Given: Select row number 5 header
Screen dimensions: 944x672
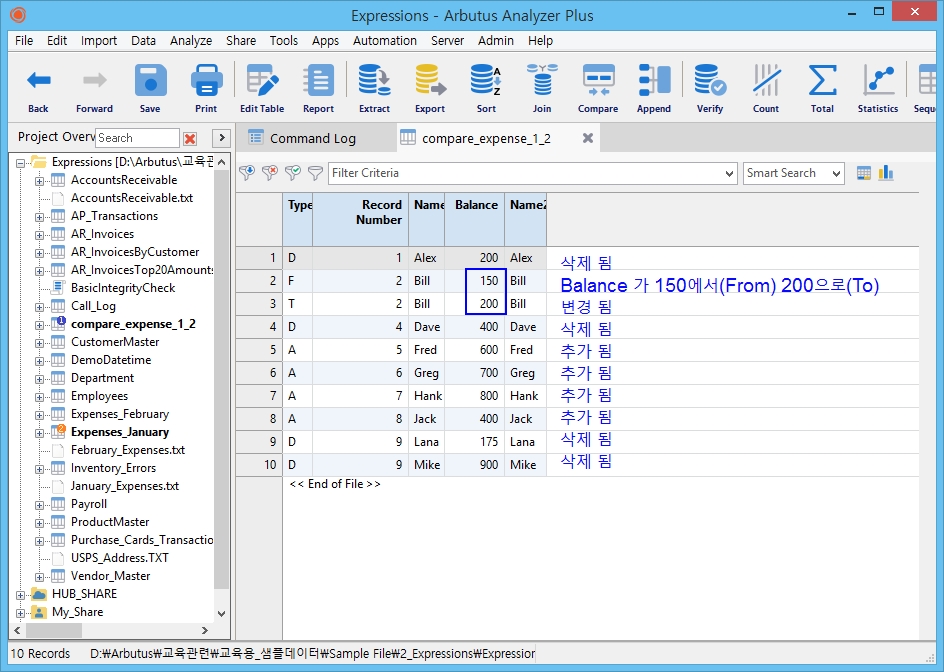Looking at the screenshot, I should pos(259,350).
